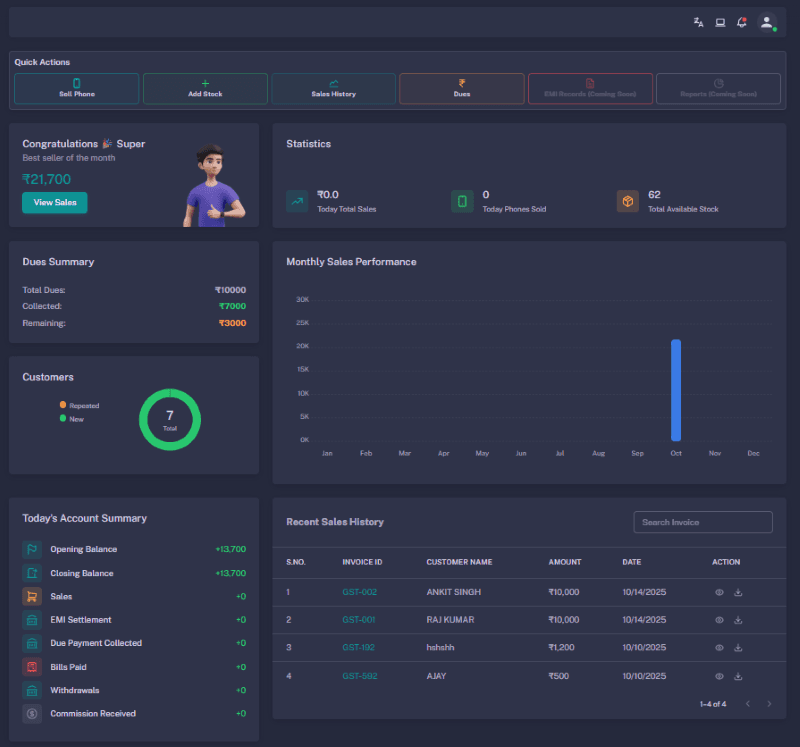Image resolution: width=800 pixels, height=747 pixels.
Task: Open the user profile avatar menu
Action: [766, 23]
